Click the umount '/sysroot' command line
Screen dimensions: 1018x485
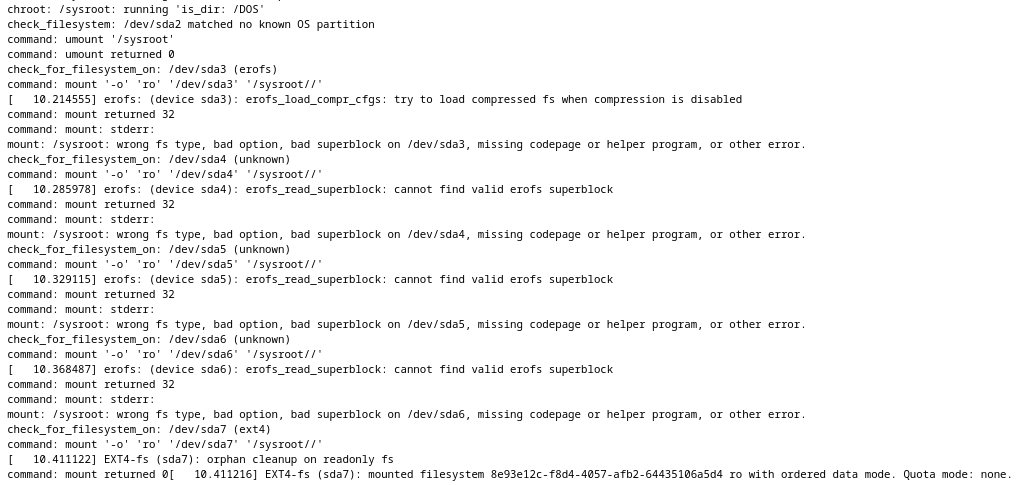coord(90,39)
